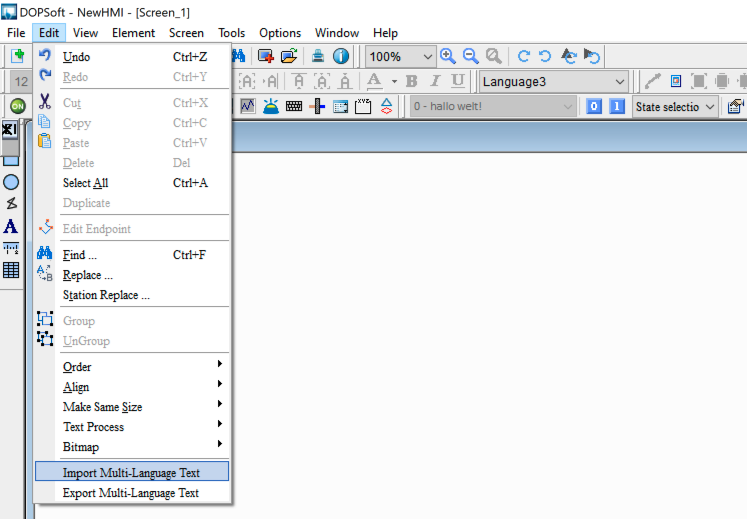This screenshot has height=519, width=747.
Task: Expand the Text Process submenu
Action: pos(132,427)
